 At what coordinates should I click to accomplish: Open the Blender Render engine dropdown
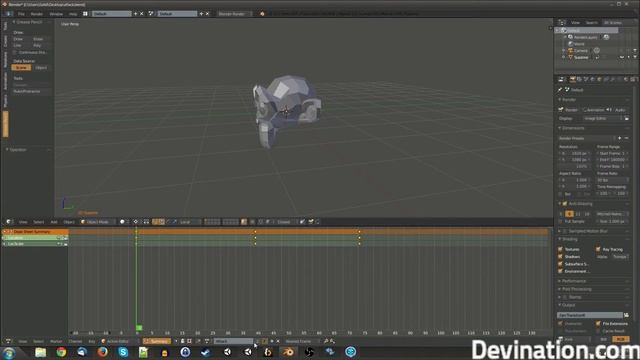point(234,14)
